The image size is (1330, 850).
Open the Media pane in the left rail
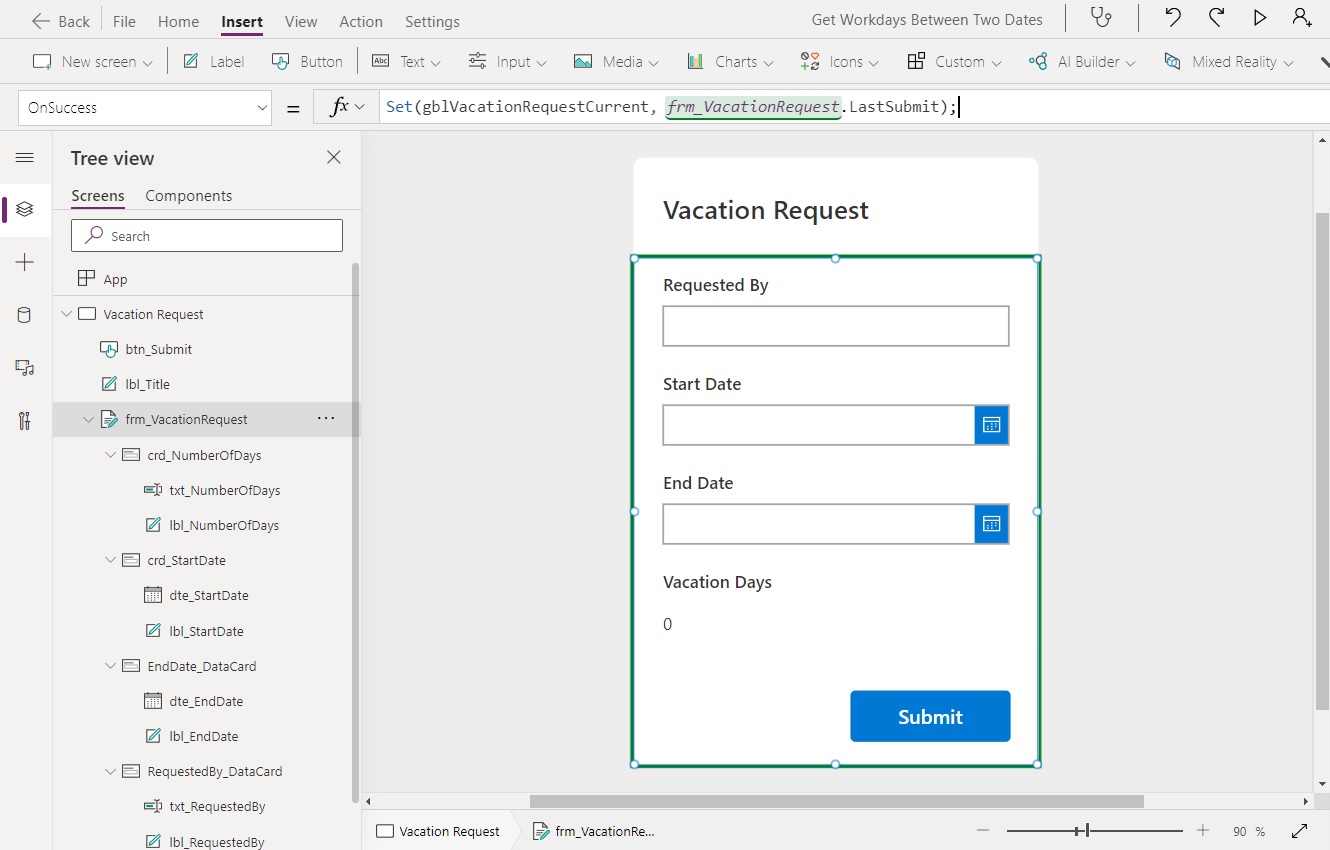pyautogui.click(x=24, y=367)
